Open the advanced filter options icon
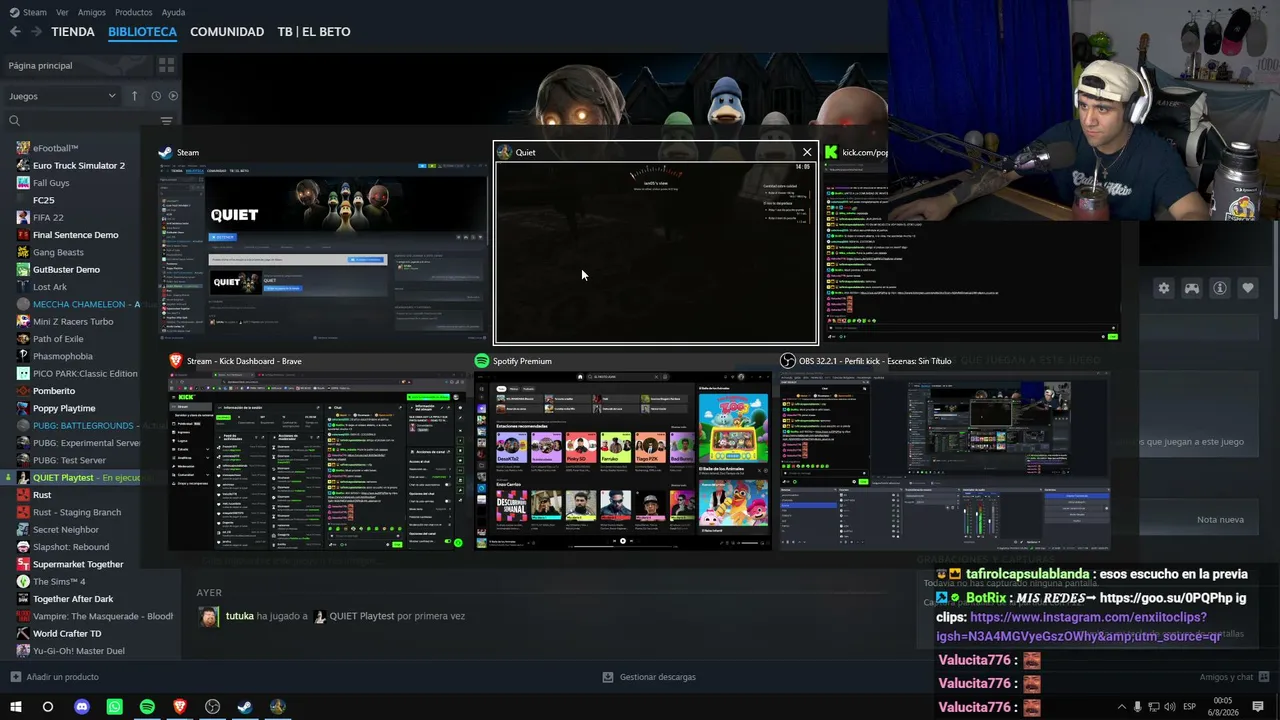This screenshot has width=1280, height=720. [166, 121]
